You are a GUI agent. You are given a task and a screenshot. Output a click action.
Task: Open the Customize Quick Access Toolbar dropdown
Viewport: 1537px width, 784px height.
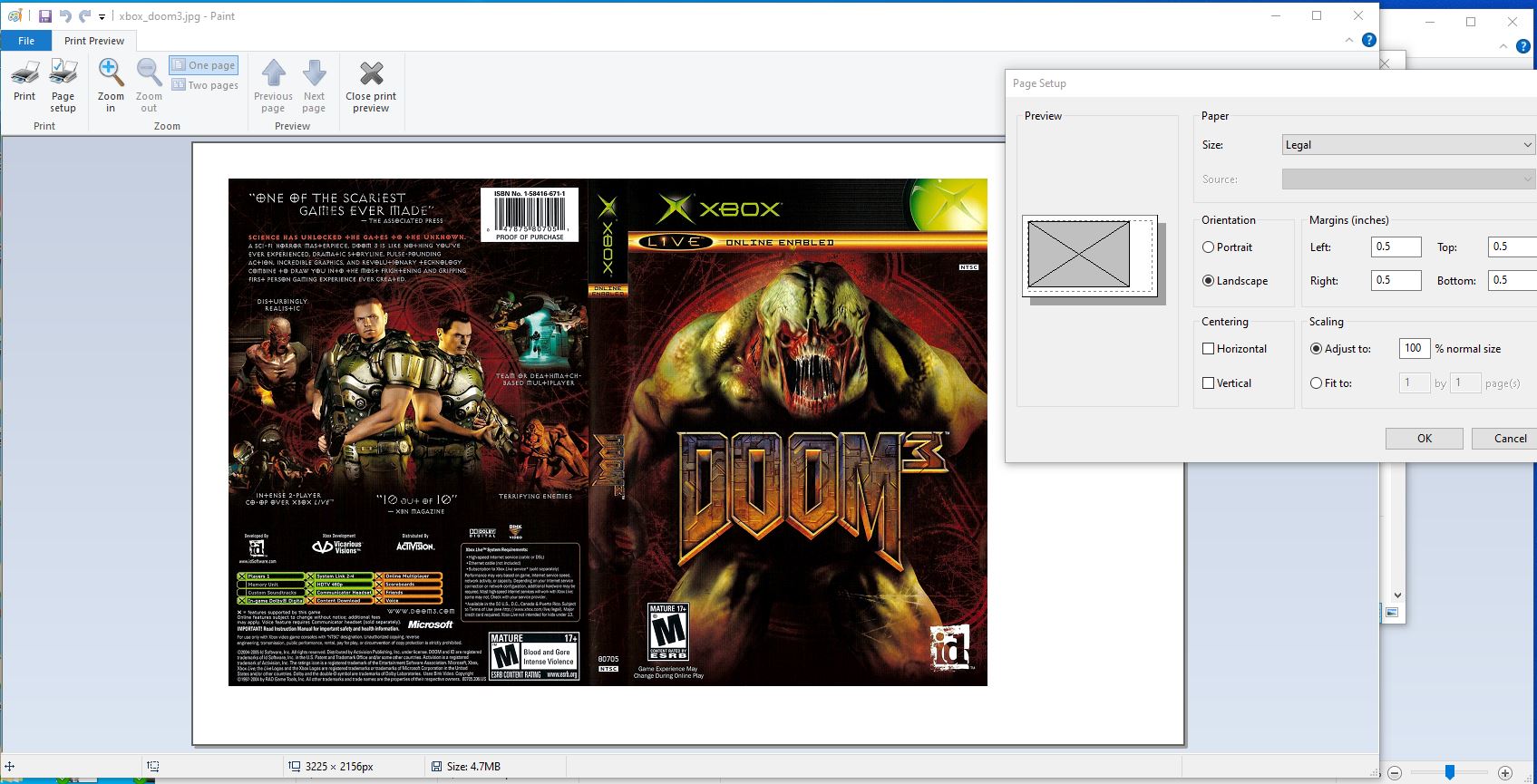point(102,16)
